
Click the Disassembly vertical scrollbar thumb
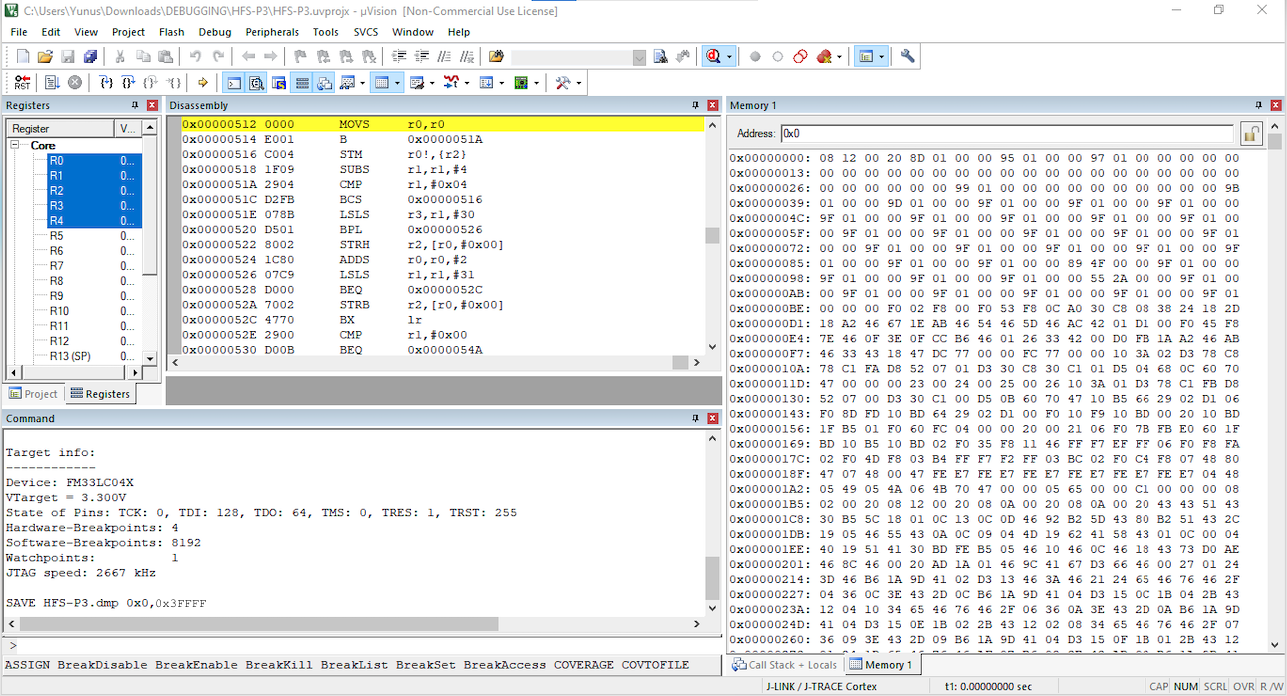(712, 235)
